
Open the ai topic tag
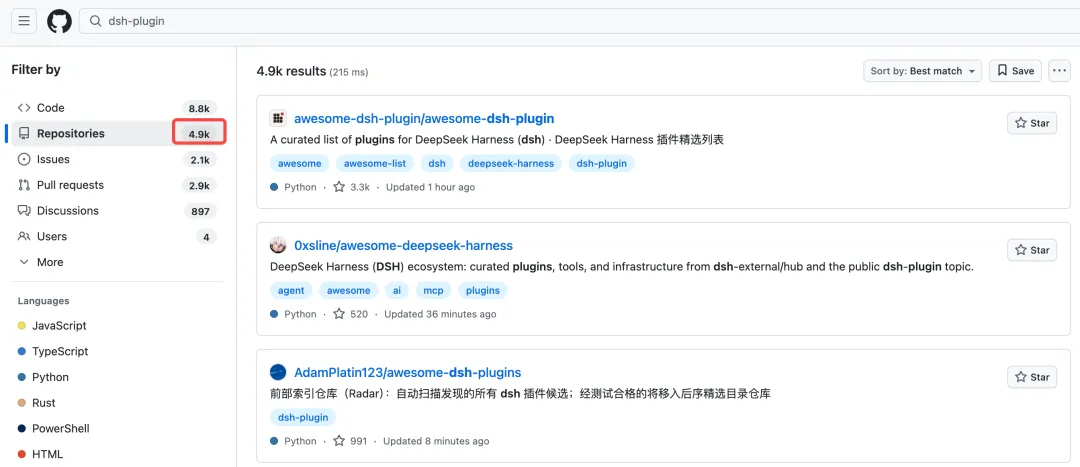397,291
